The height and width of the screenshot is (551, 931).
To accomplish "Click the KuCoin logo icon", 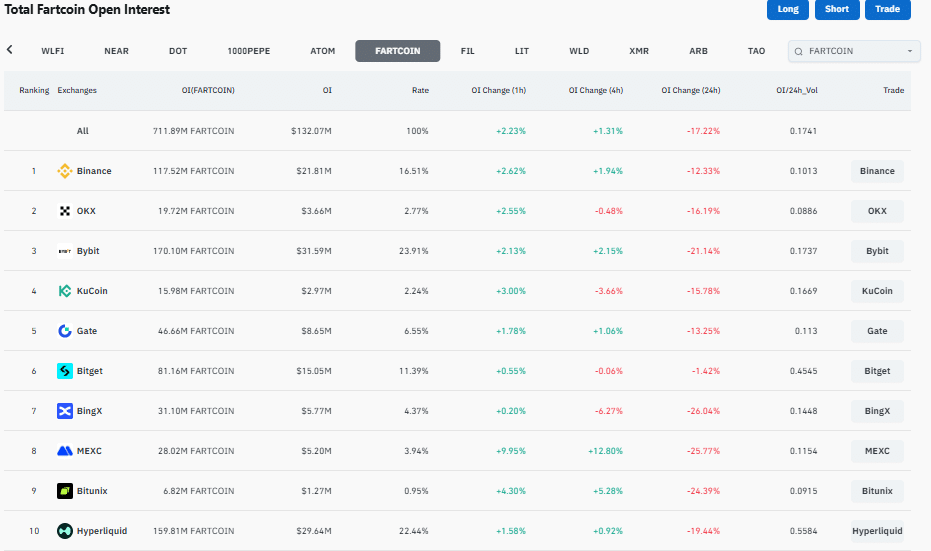I will pyautogui.click(x=65, y=291).
